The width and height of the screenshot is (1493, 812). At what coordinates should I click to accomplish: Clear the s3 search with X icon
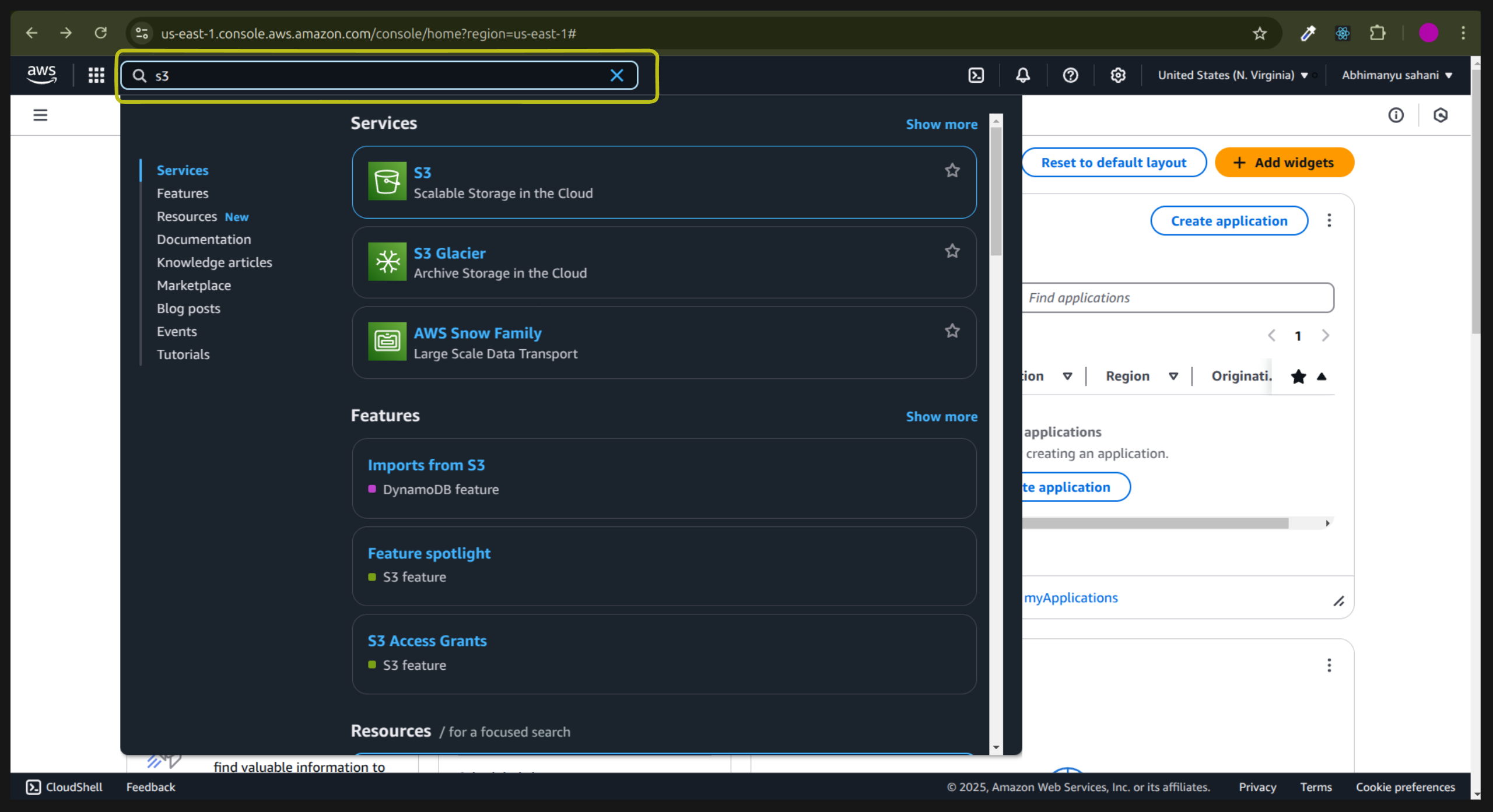616,75
